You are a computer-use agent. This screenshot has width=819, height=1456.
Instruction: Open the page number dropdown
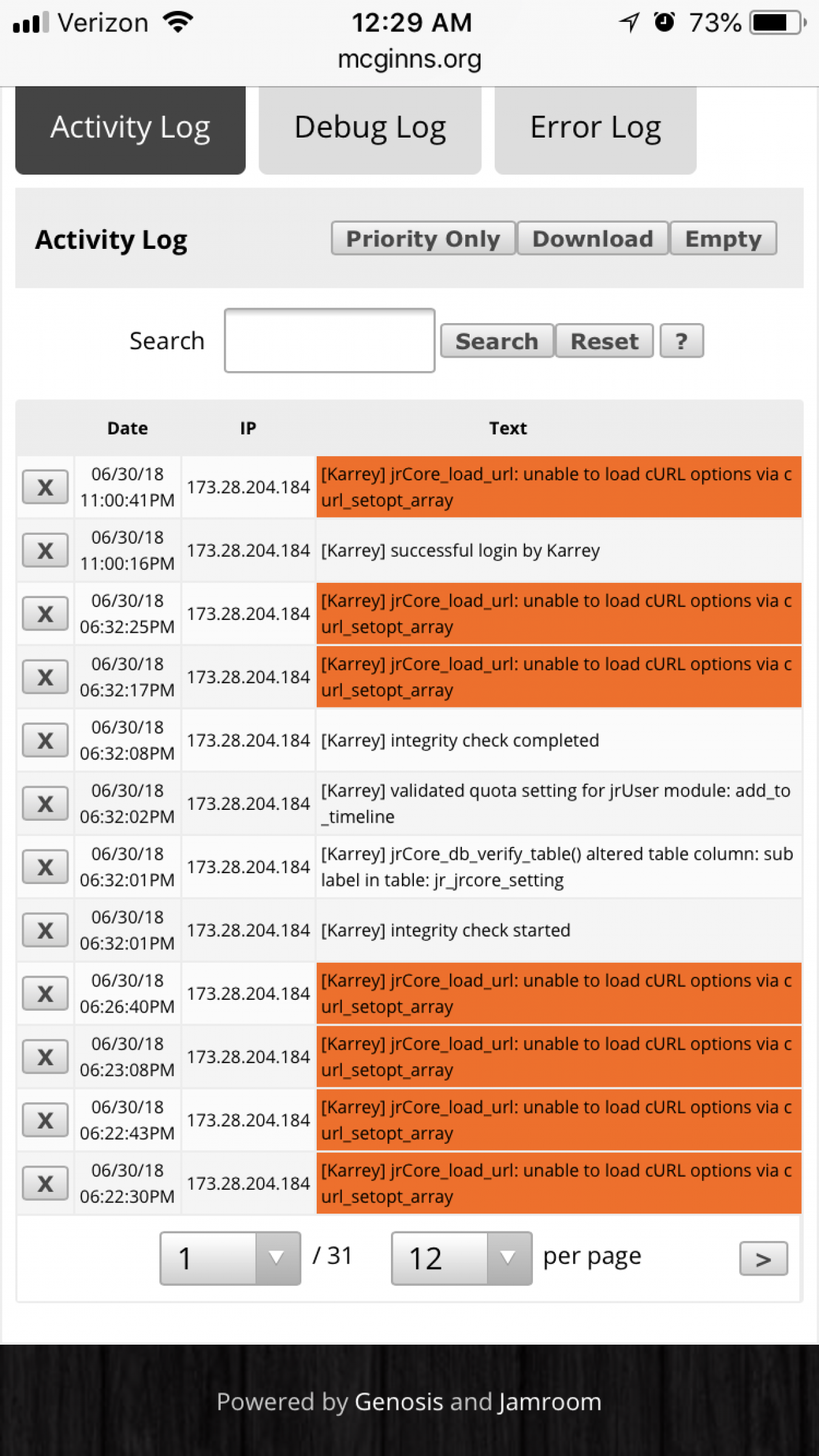pyautogui.click(x=230, y=1258)
